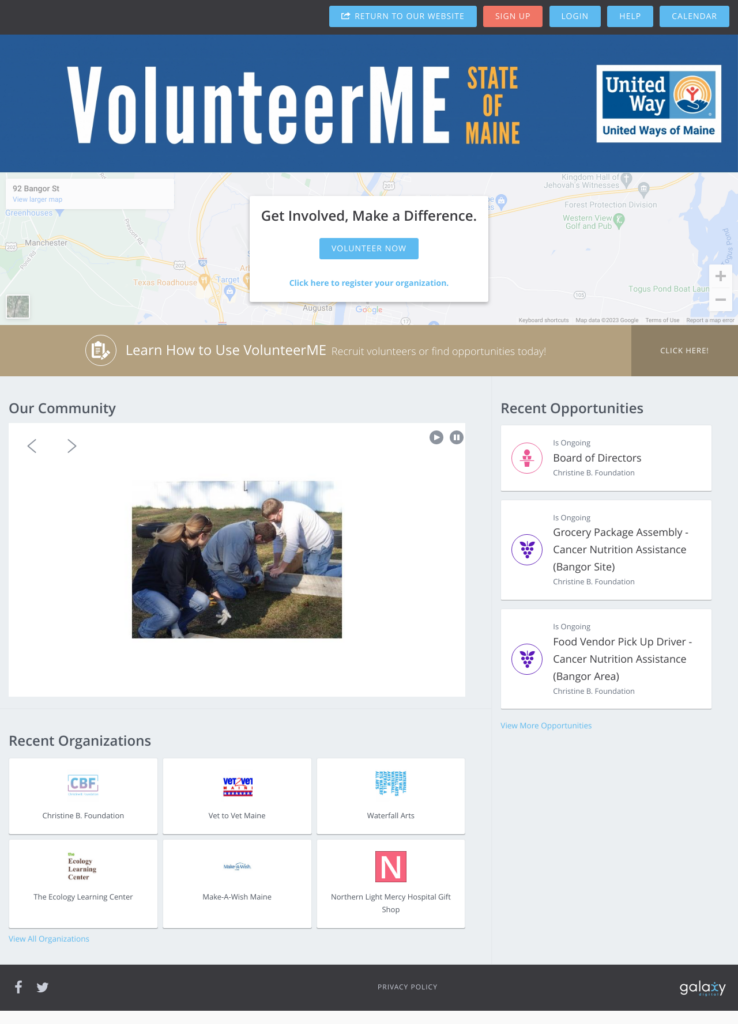The image size is (738, 1024).
Task: Click the Sign Up button
Action: tap(513, 16)
